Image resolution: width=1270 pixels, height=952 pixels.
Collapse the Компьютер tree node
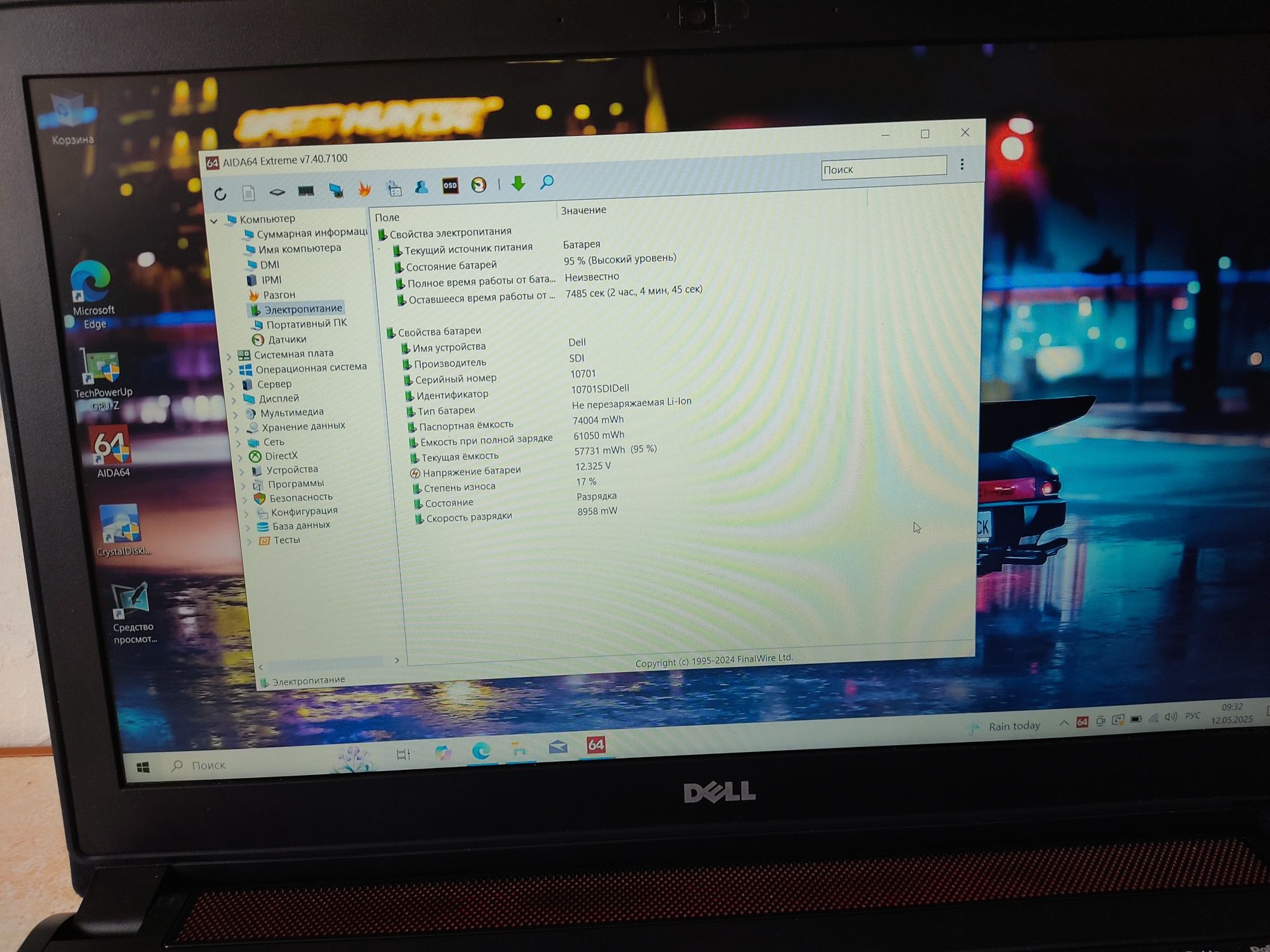(214, 221)
